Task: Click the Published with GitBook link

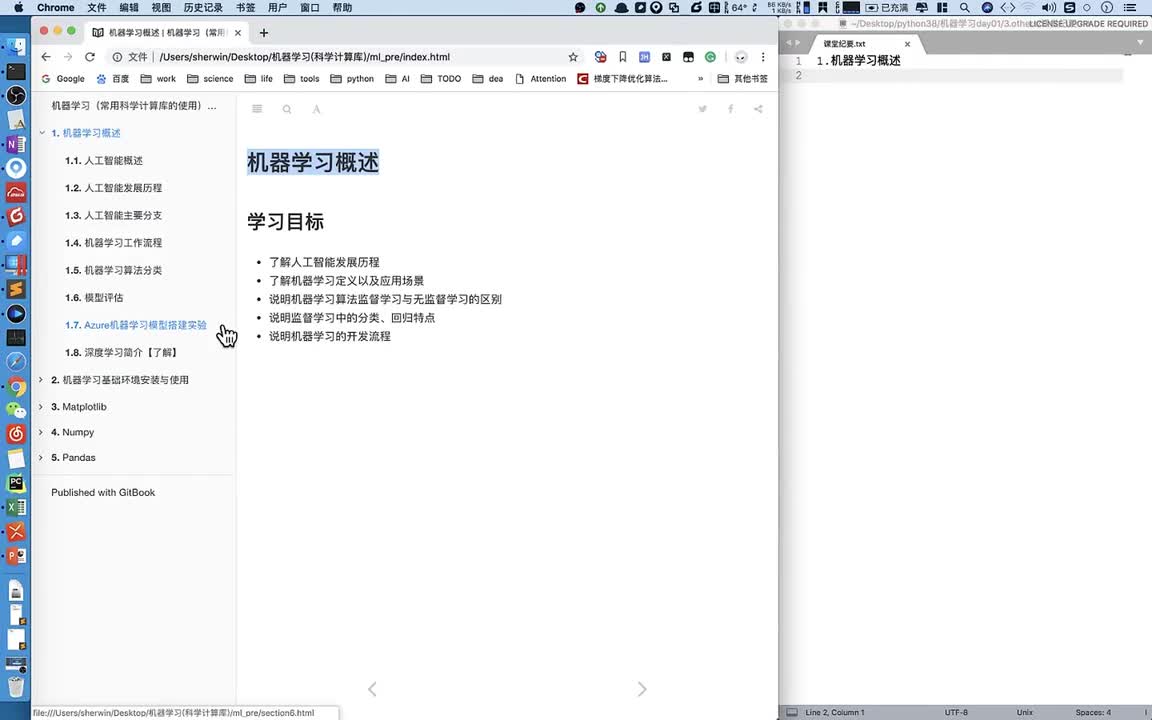Action: (x=103, y=493)
